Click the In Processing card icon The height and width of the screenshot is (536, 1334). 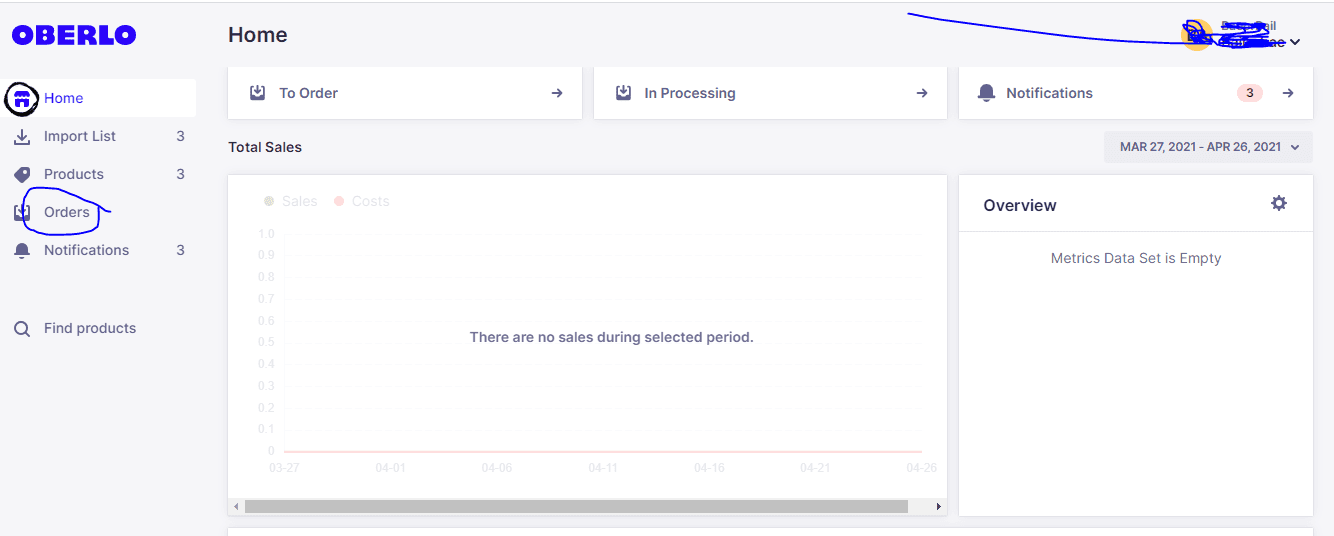coord(623,92)
